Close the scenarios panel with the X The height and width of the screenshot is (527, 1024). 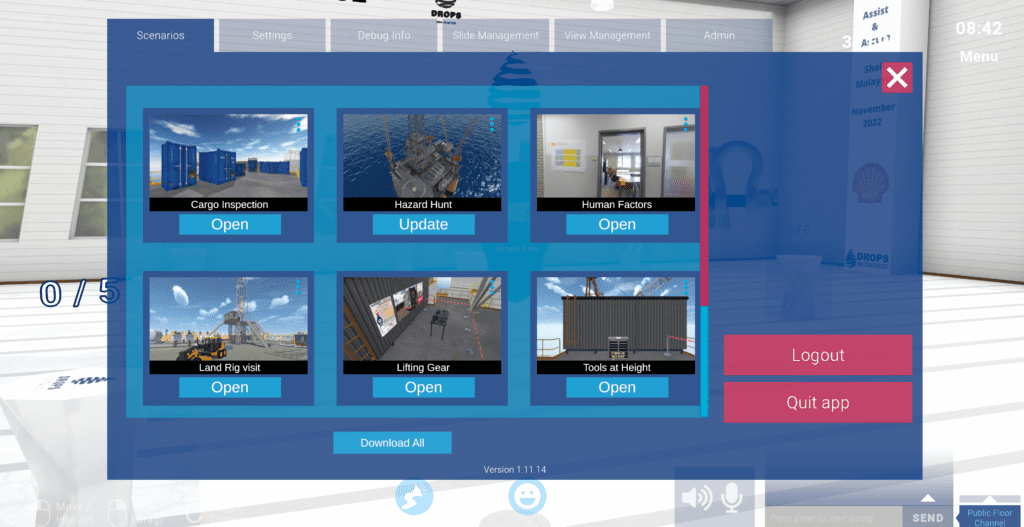tap(897, 78)
